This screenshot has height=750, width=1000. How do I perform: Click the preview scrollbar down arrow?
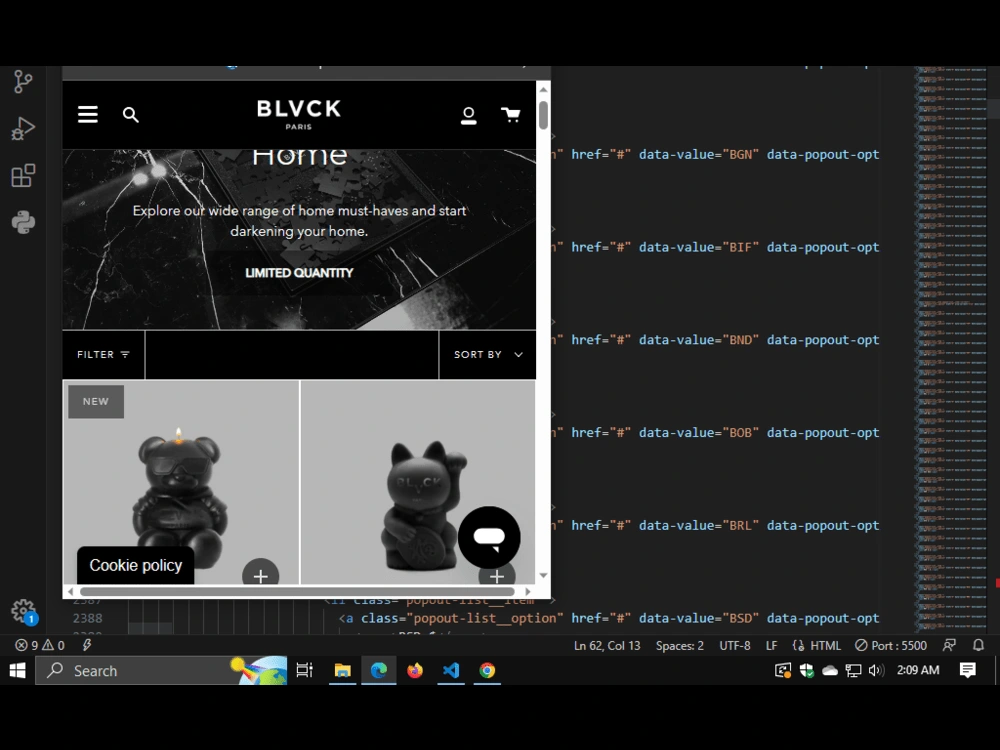[543, 575]
